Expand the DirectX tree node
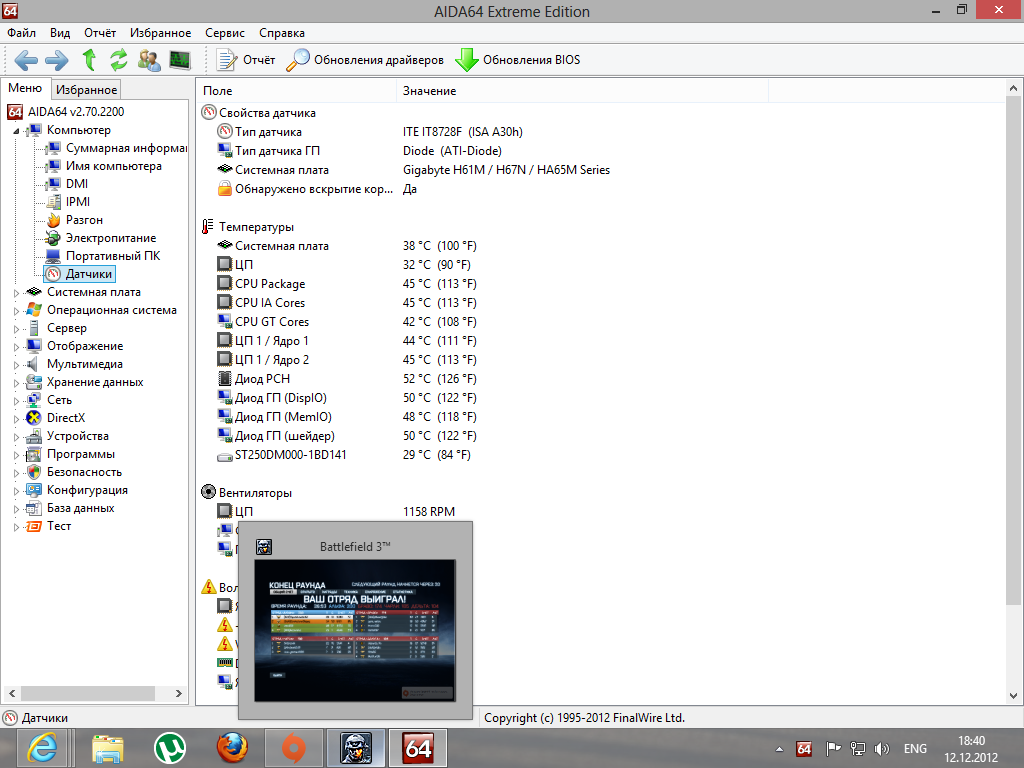 tap(16, 419)
